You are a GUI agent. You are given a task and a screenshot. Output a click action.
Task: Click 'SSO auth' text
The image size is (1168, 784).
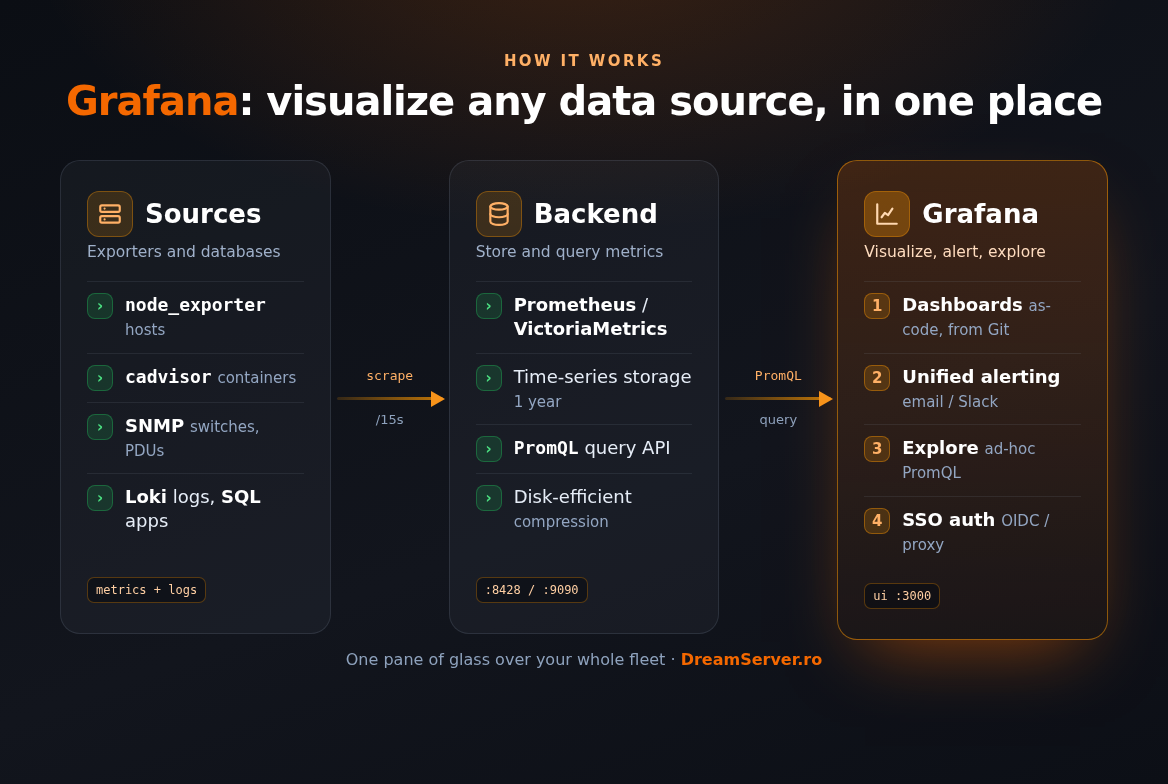pyautogui.click(x=948, y=519)
